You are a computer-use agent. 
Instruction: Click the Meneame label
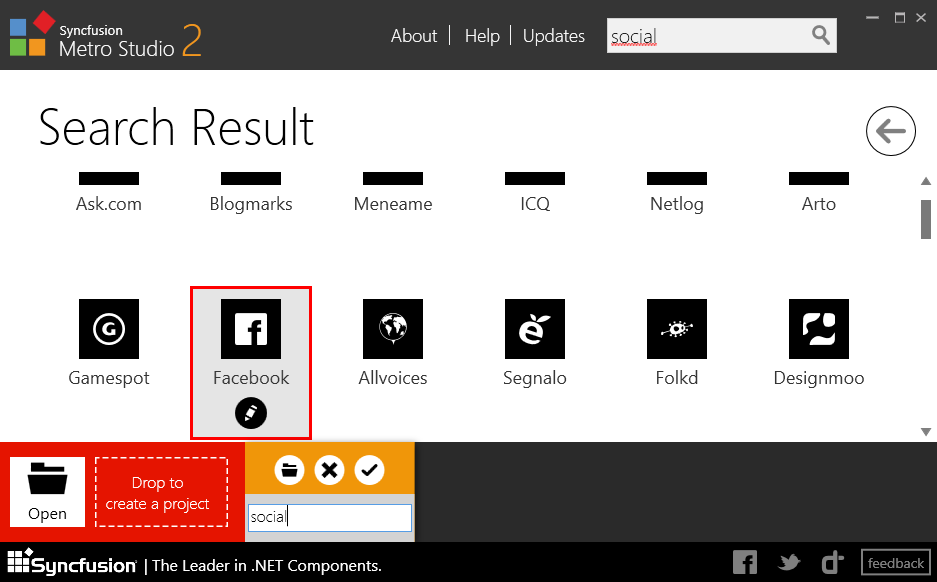point(393,204)
